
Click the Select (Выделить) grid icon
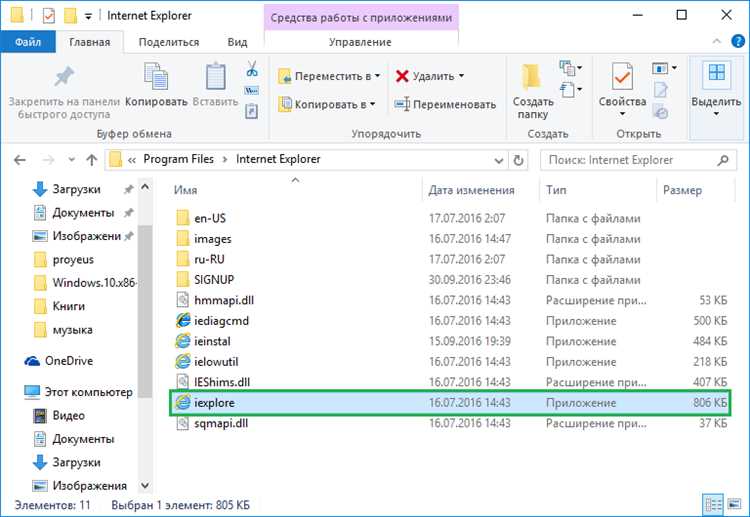click(716, 74)
